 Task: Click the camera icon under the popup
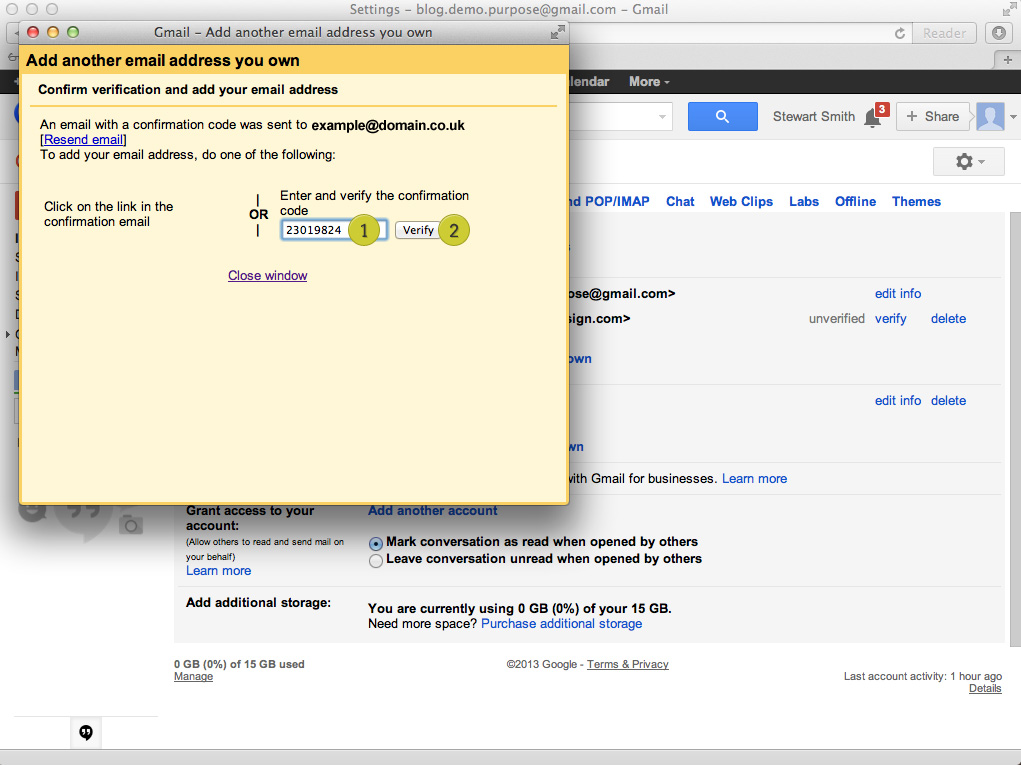pos(131,524)
